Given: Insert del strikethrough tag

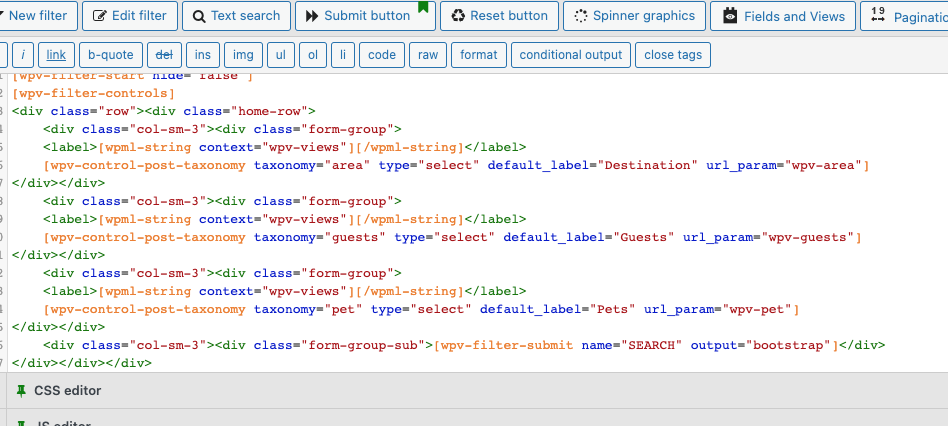Looking at the screenshot, I should 164,55.
